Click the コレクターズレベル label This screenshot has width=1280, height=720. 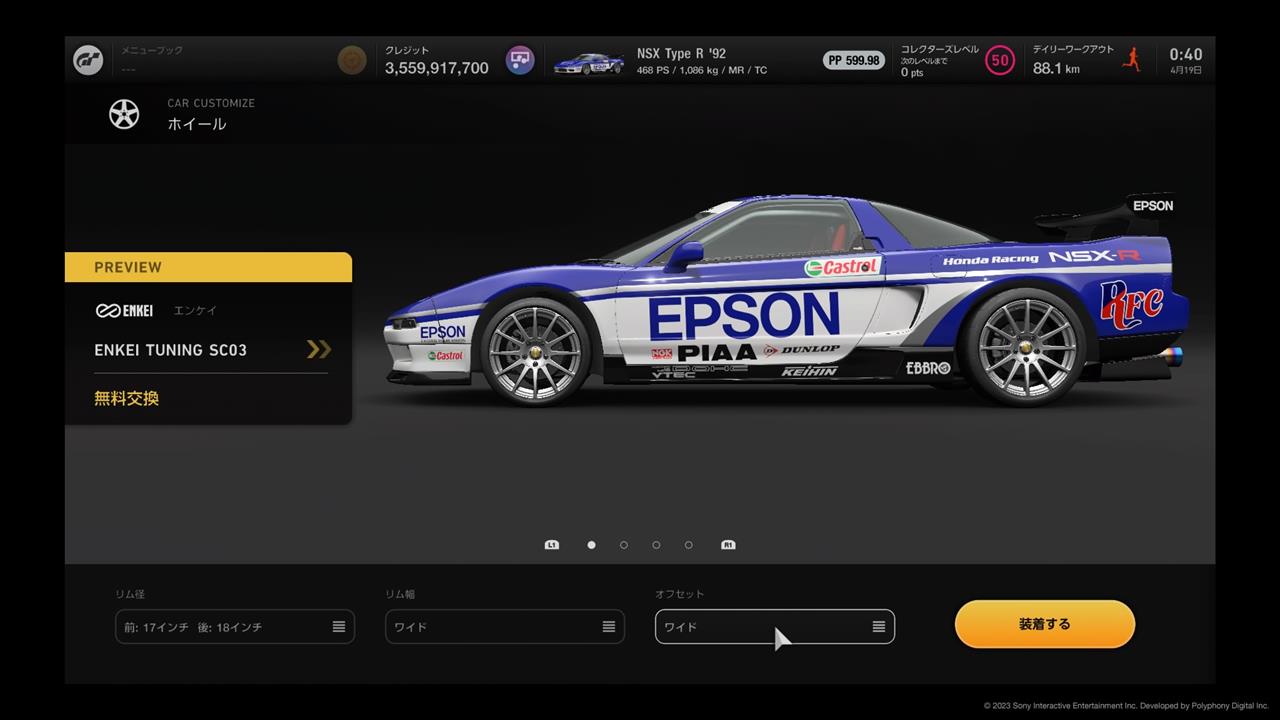click(x=940, y=49)
